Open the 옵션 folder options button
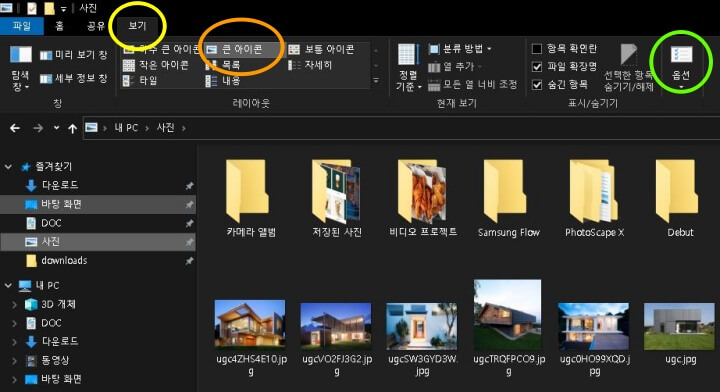 click(x=681, y=67)
